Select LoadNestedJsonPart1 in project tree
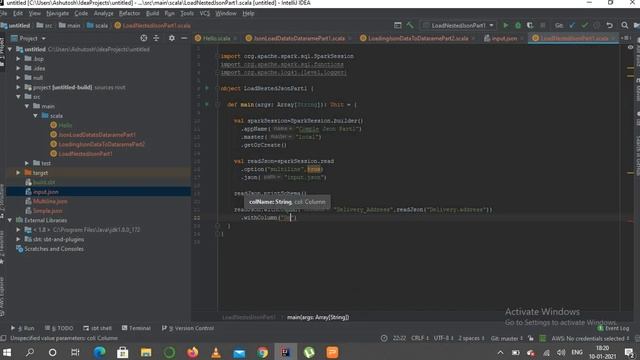This screenshot has width=640, height=360. (85, 154)
